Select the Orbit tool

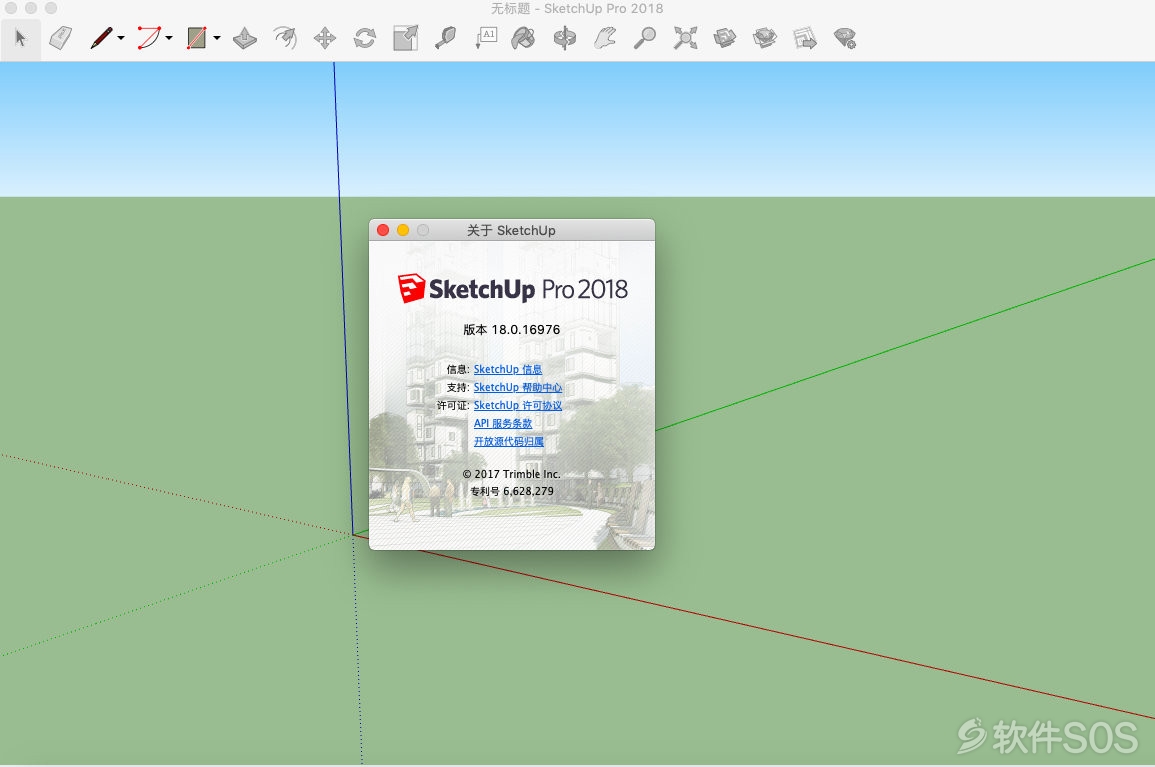[x=565, y=38]
